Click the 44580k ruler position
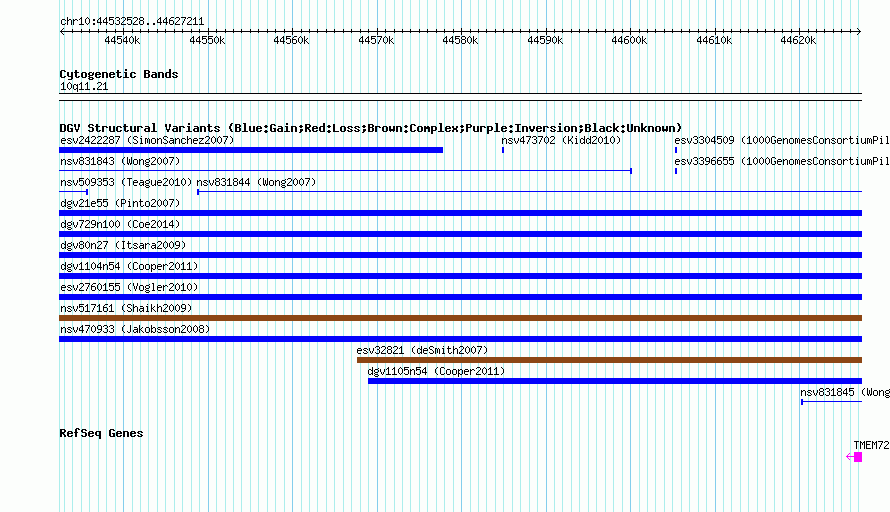Screen dimensions: 890x512 (460, 40)
